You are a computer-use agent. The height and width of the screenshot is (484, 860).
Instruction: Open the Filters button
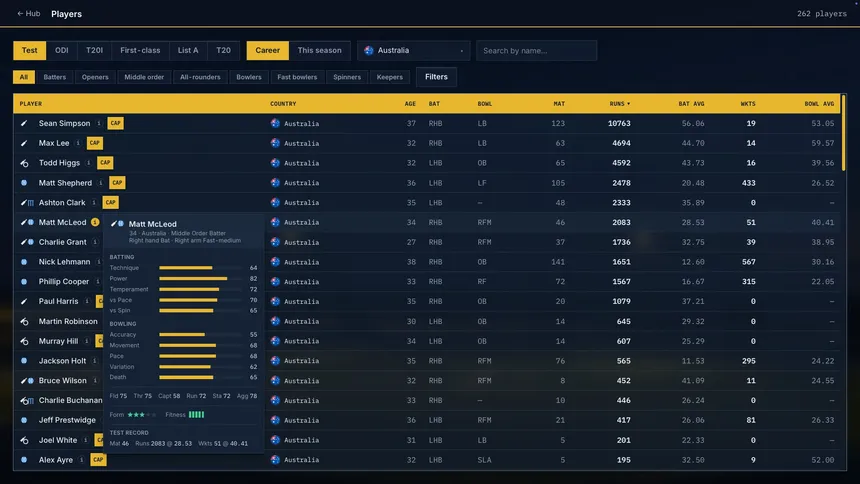[x=436, y=77]
